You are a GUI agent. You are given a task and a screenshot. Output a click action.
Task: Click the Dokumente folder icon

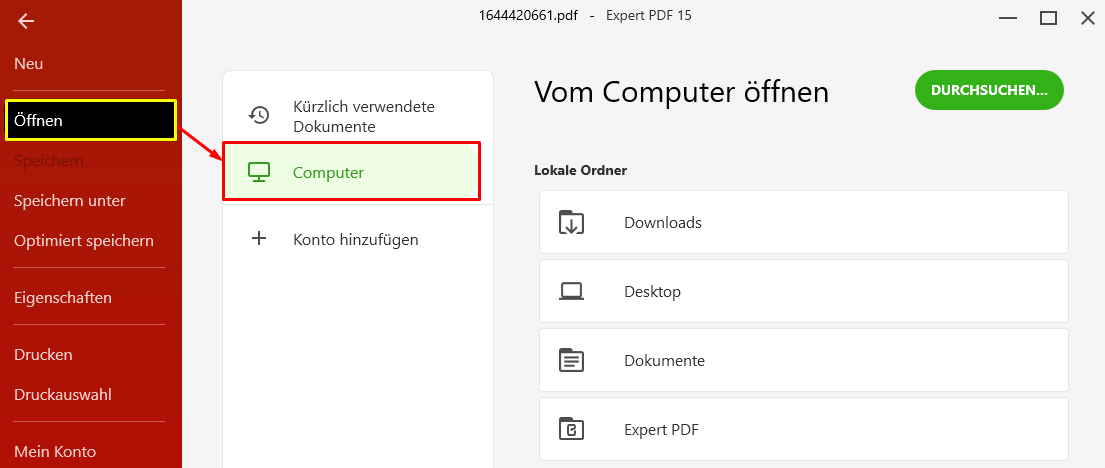tap(572, 360)
